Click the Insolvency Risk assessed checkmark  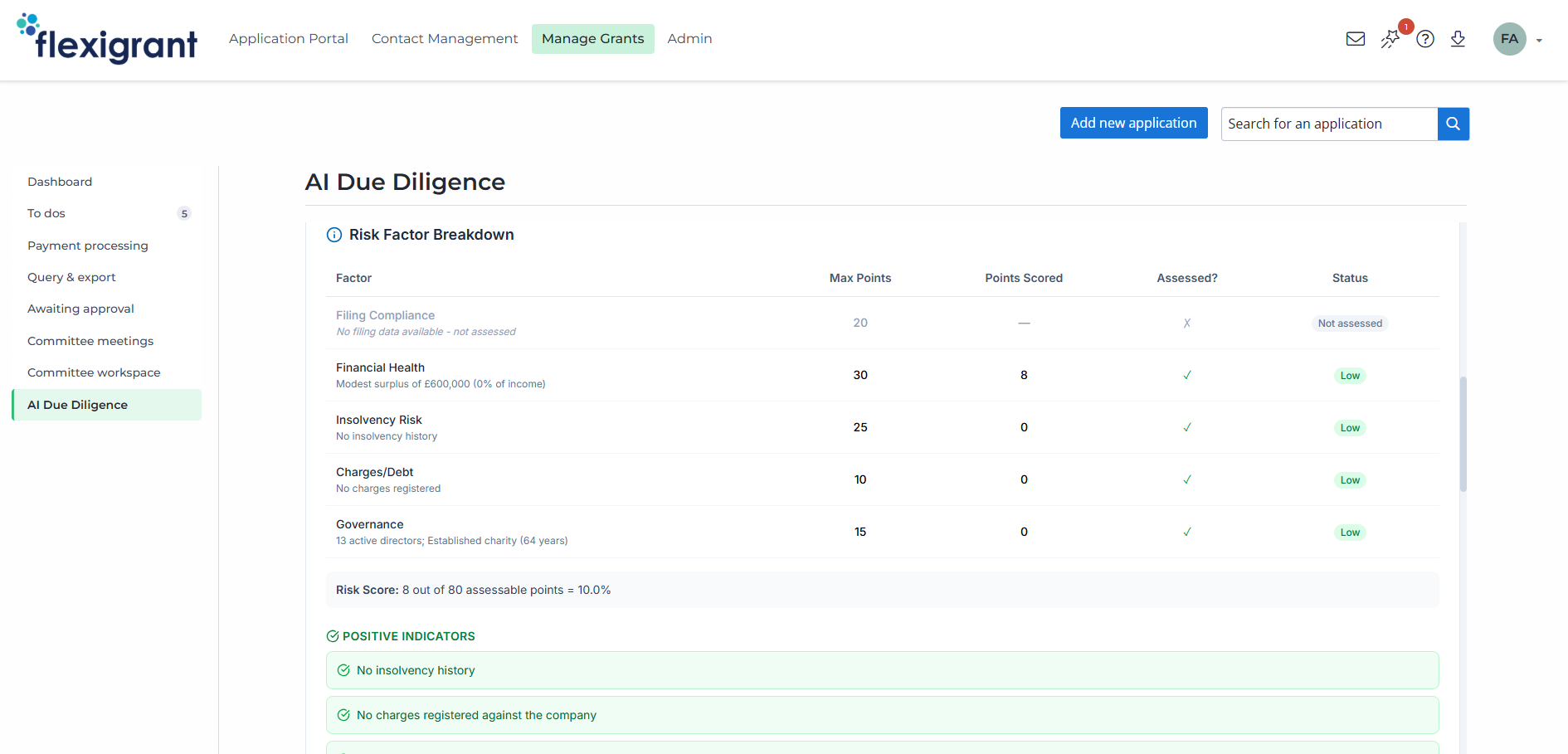1187,427
